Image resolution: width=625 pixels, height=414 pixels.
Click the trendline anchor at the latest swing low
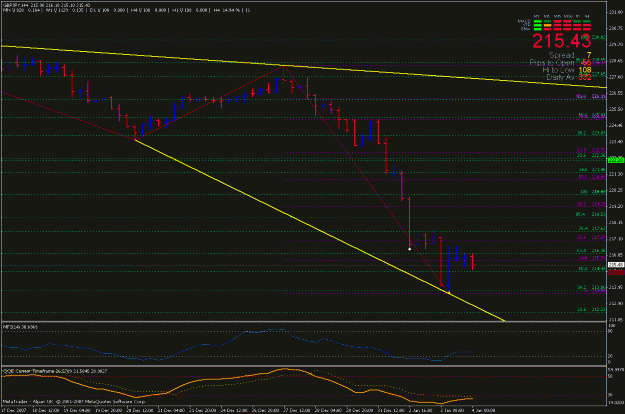449,293
